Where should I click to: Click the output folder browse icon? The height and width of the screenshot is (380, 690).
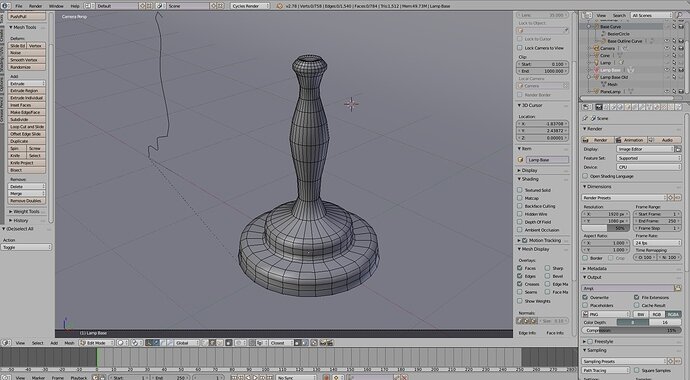[678, 288]
